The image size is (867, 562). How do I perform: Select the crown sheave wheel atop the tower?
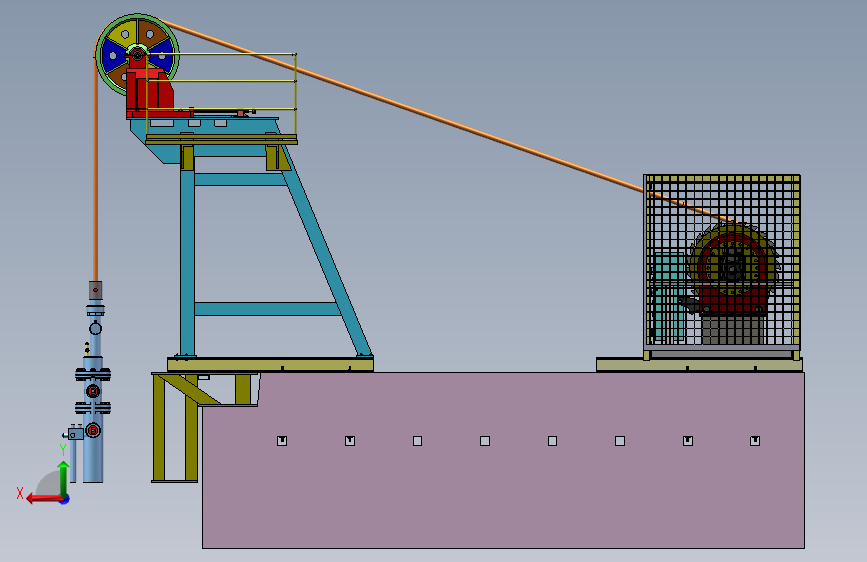pyautogui.click(x=138, y=55)
